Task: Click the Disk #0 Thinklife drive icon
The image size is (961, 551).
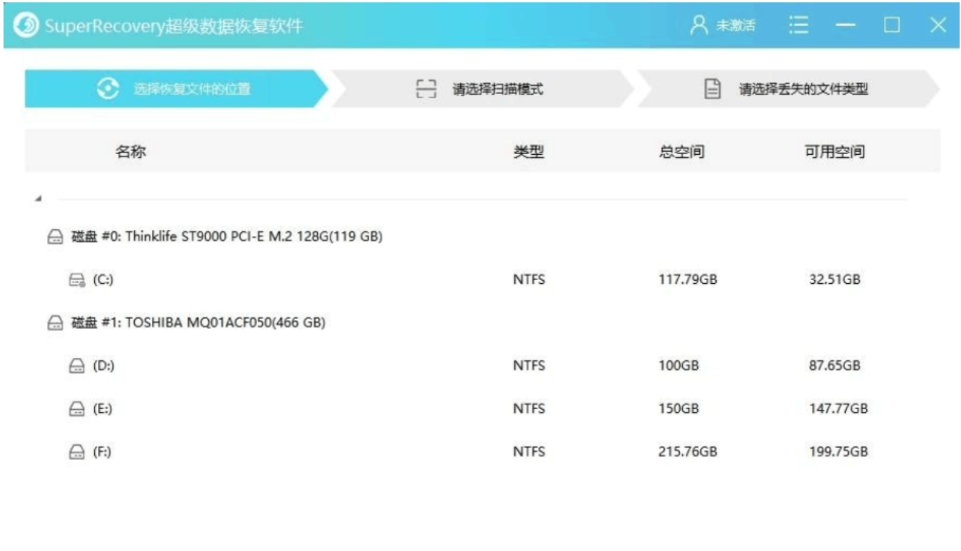Action: click(55, 238)
